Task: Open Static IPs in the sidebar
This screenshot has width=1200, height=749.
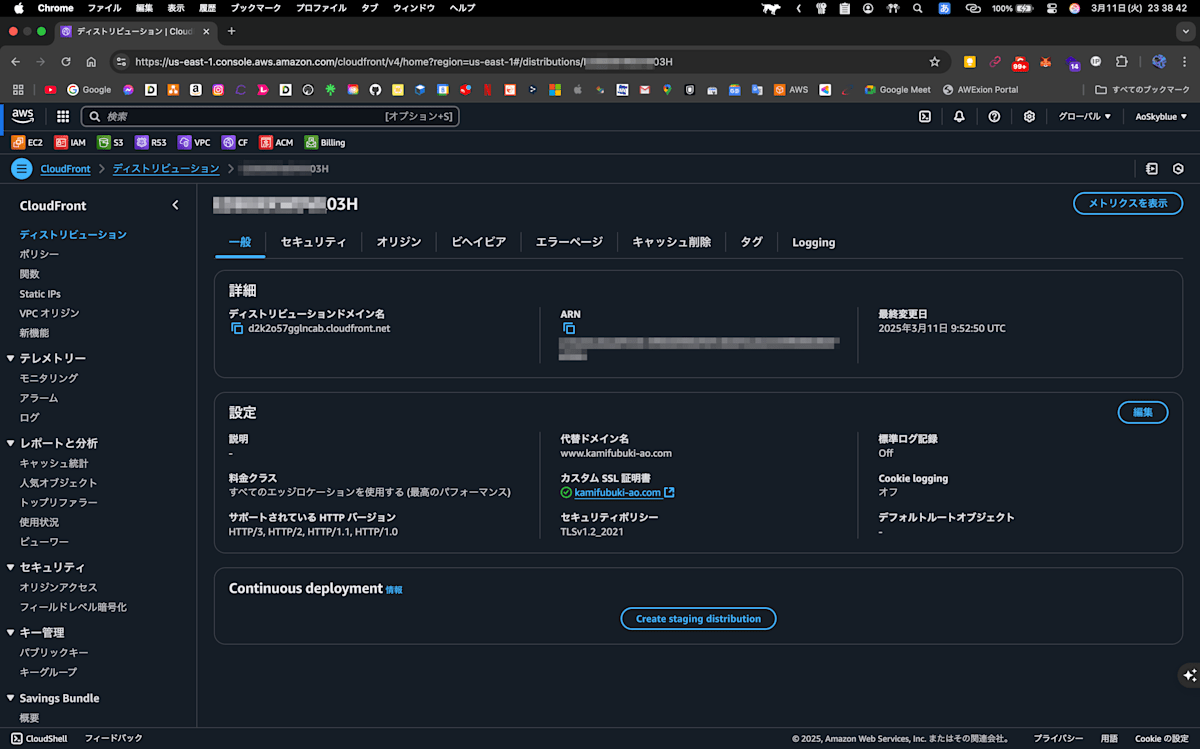Action: click(x=40, y=294)
